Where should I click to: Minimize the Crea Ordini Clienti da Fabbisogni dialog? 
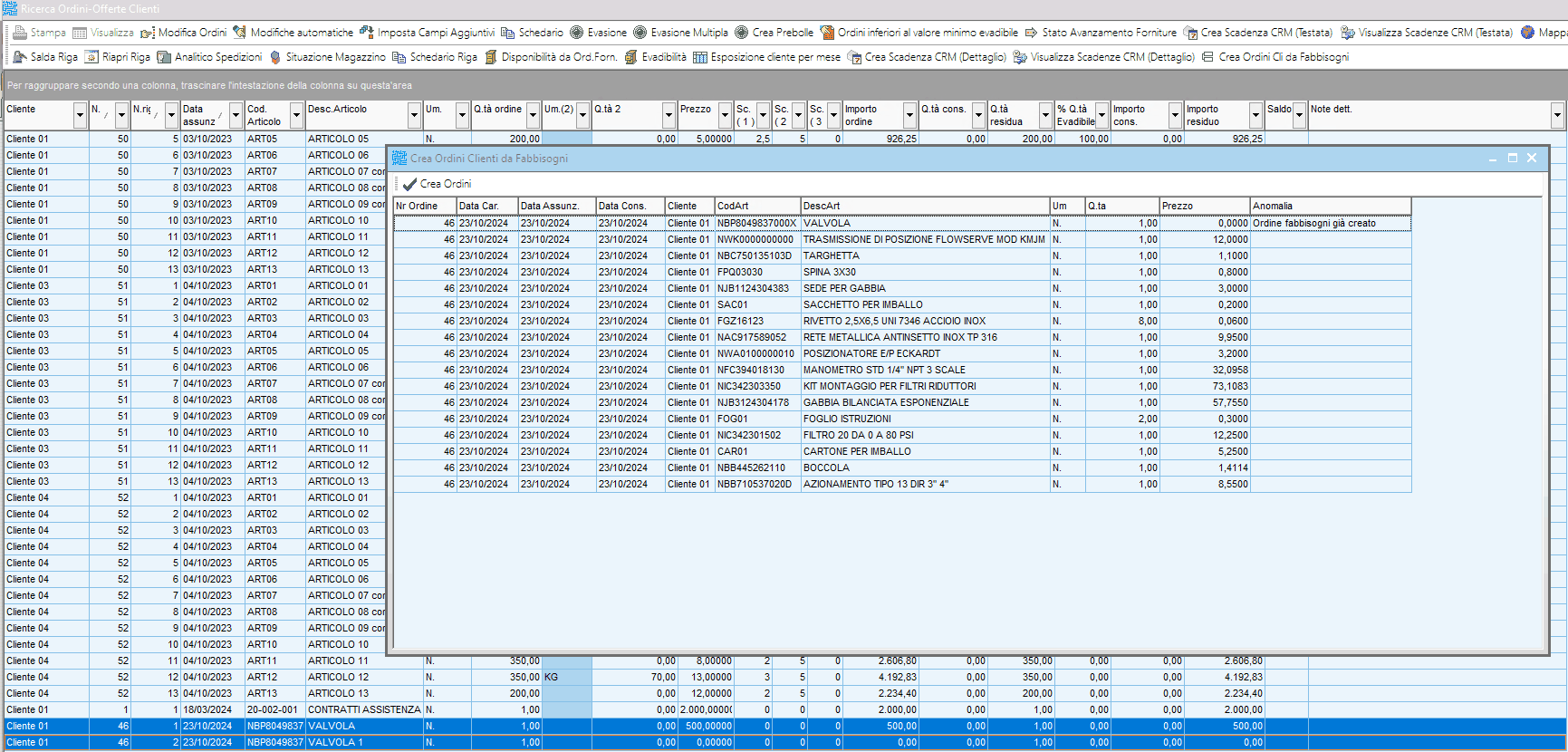1493,158
